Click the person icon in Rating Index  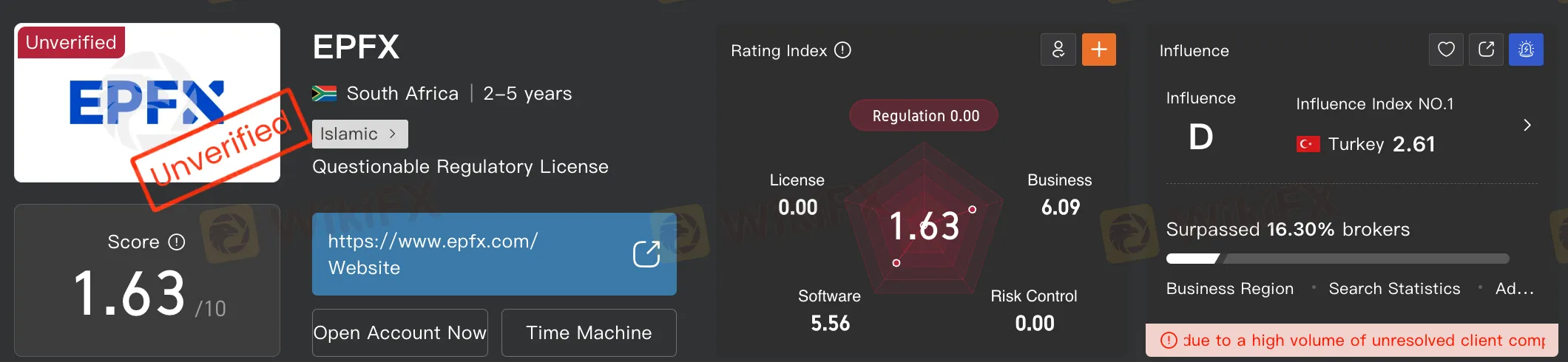(x=1058, y=49)
